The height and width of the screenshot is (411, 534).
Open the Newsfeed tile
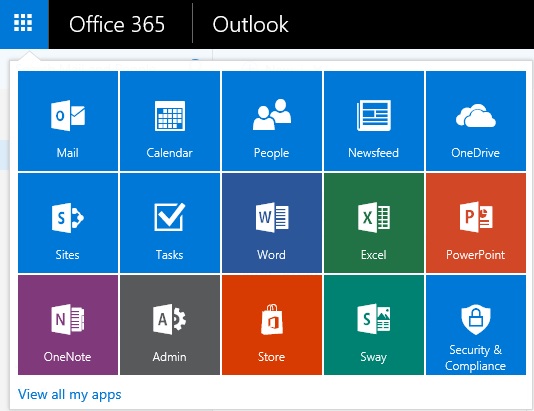[x=374, y=121]
